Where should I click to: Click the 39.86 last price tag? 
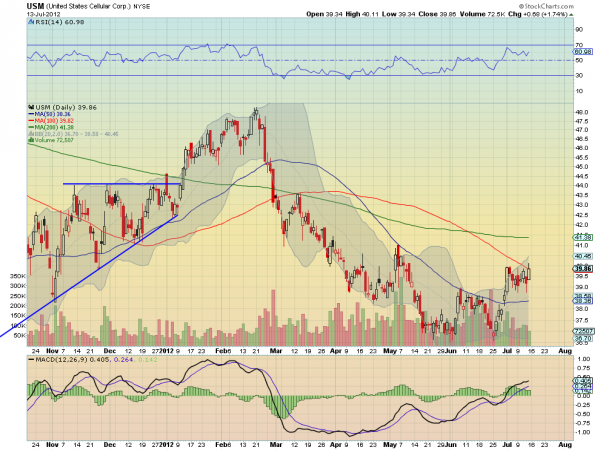click(x=583, y=269)
